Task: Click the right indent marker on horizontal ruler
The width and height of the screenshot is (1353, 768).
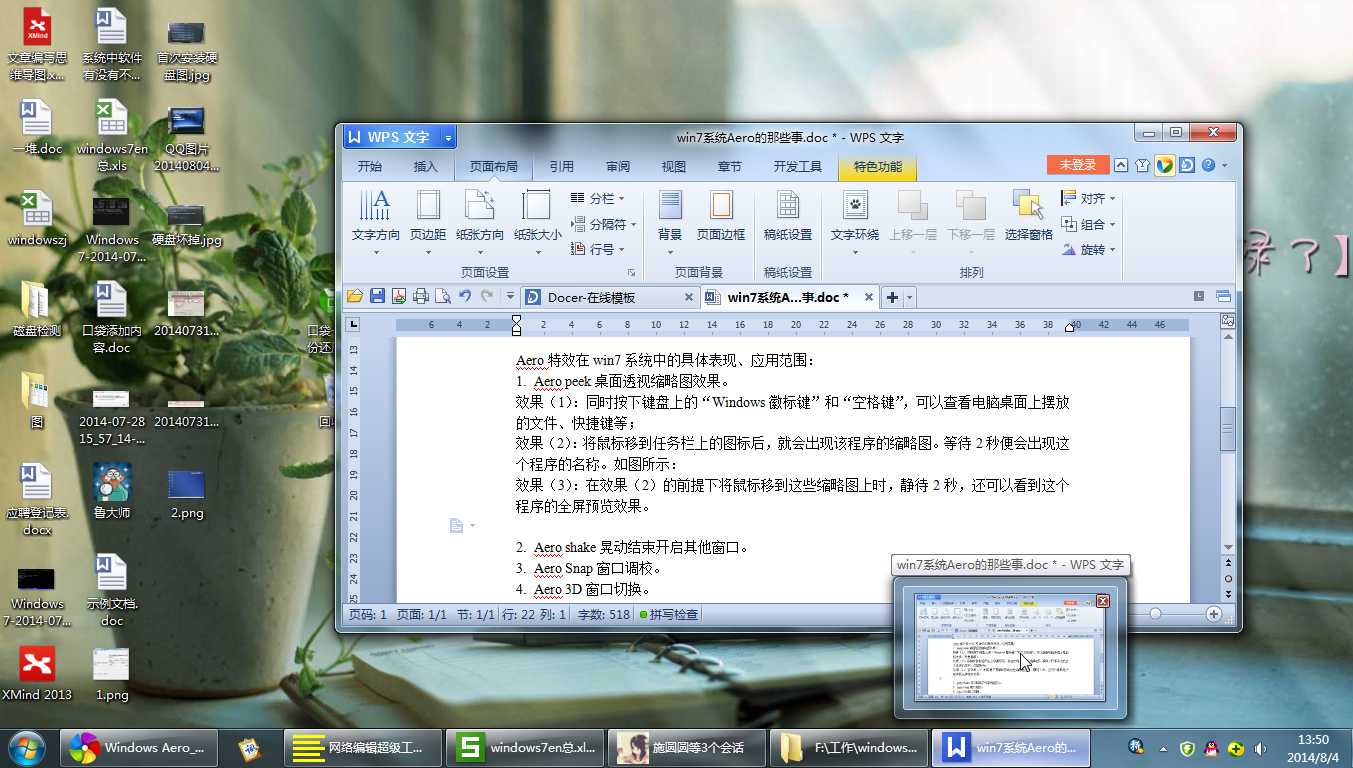Action: pyautogui.click(x=1070, y=326)
